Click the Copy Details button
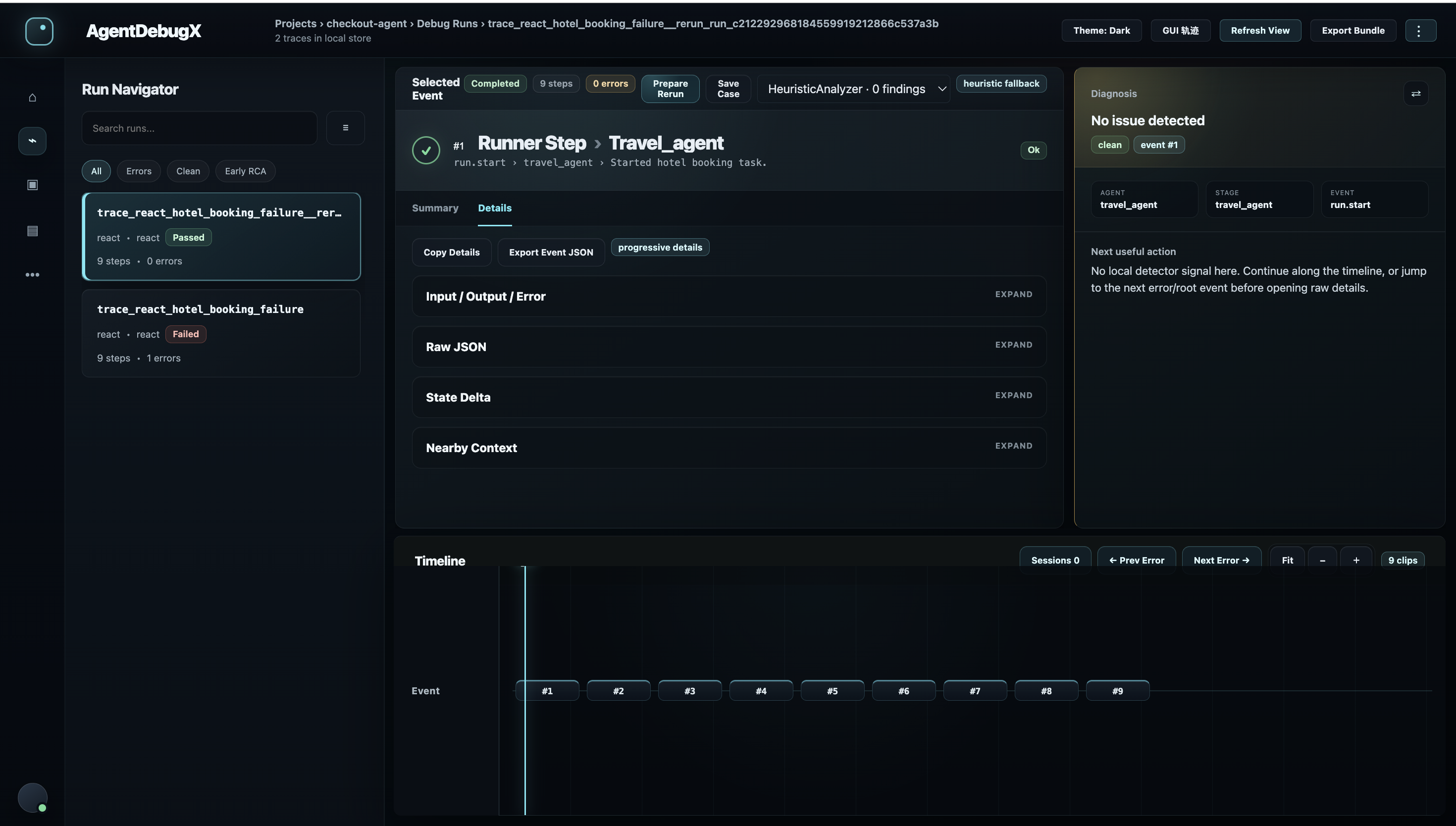The width and height of the screenshot is (1456, 826). [452, 253]
